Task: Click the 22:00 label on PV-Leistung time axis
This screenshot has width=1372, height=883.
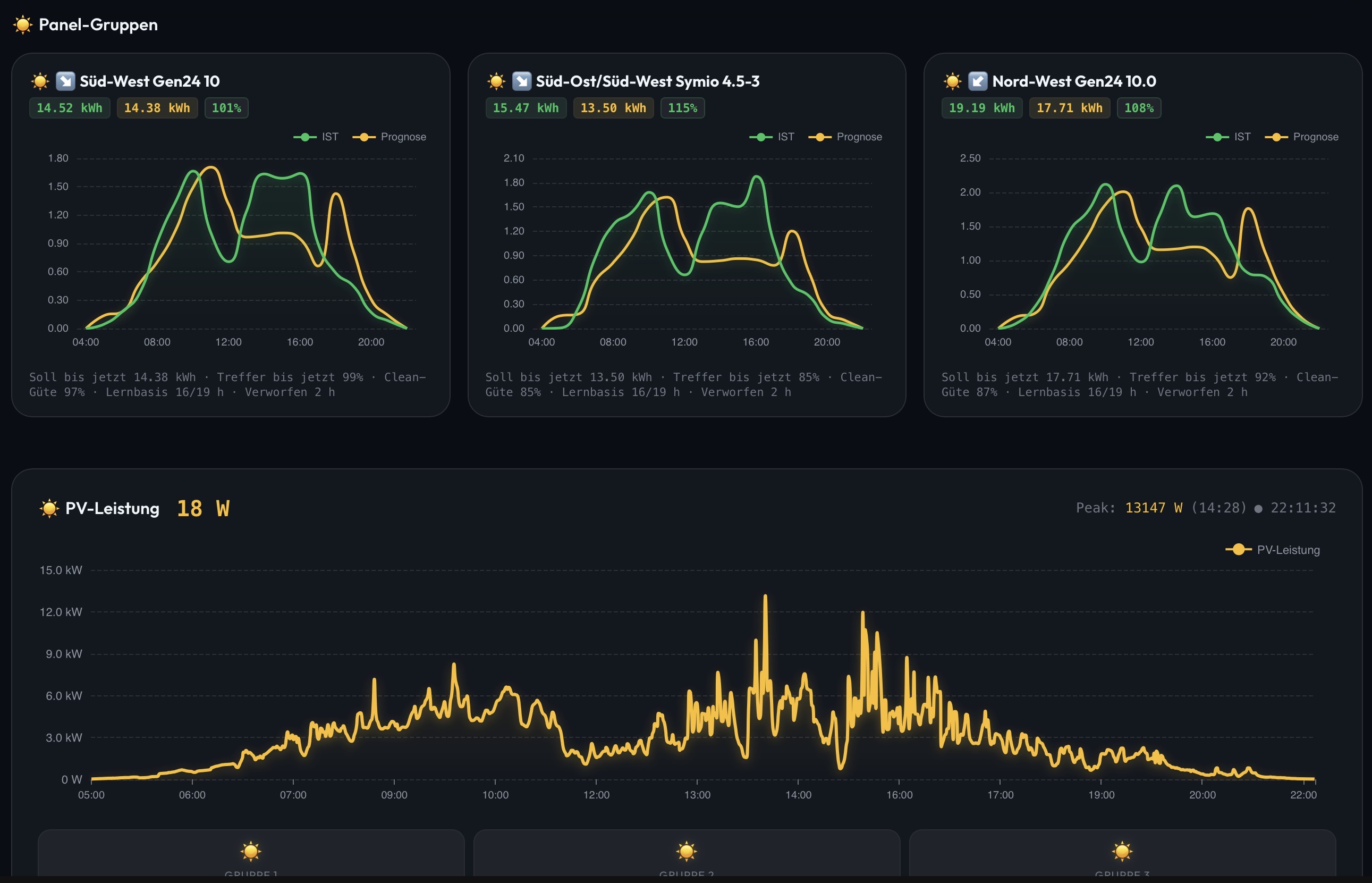Action: 1303,795
